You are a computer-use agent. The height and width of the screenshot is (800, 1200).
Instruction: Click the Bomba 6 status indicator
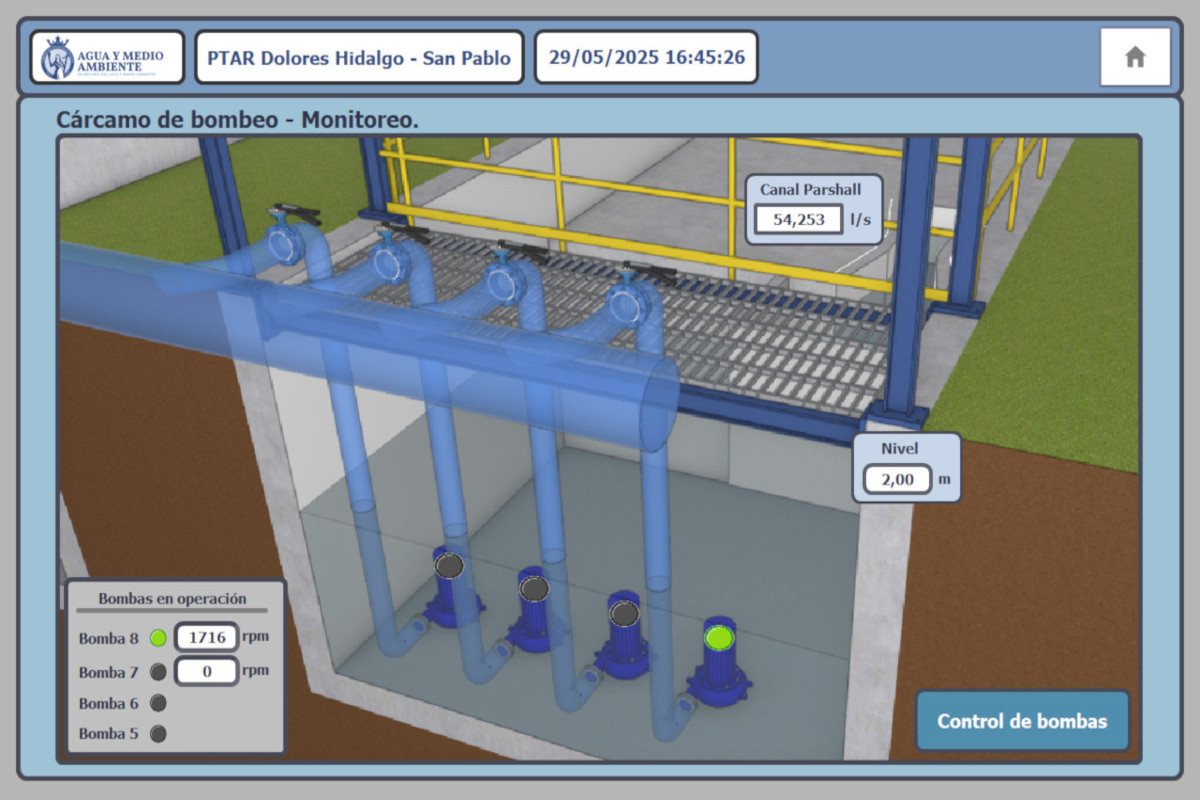click(158, 703)
